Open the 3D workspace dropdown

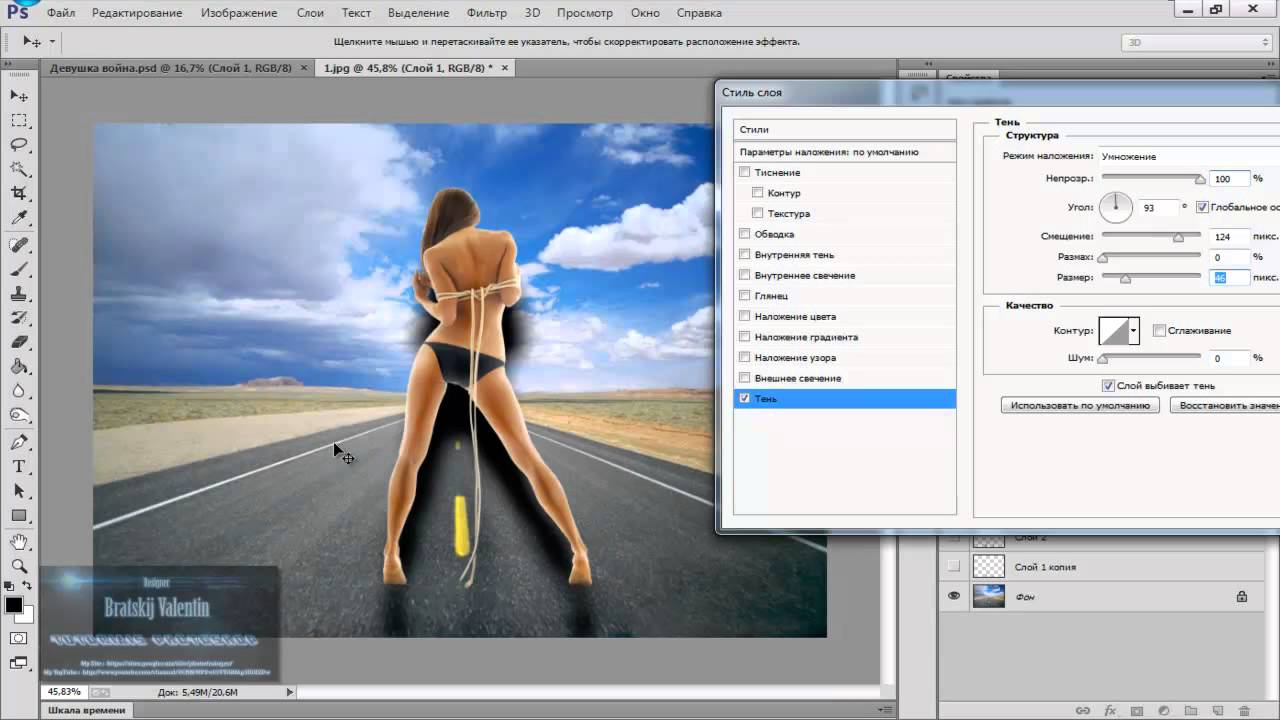tap(1196, 42)
